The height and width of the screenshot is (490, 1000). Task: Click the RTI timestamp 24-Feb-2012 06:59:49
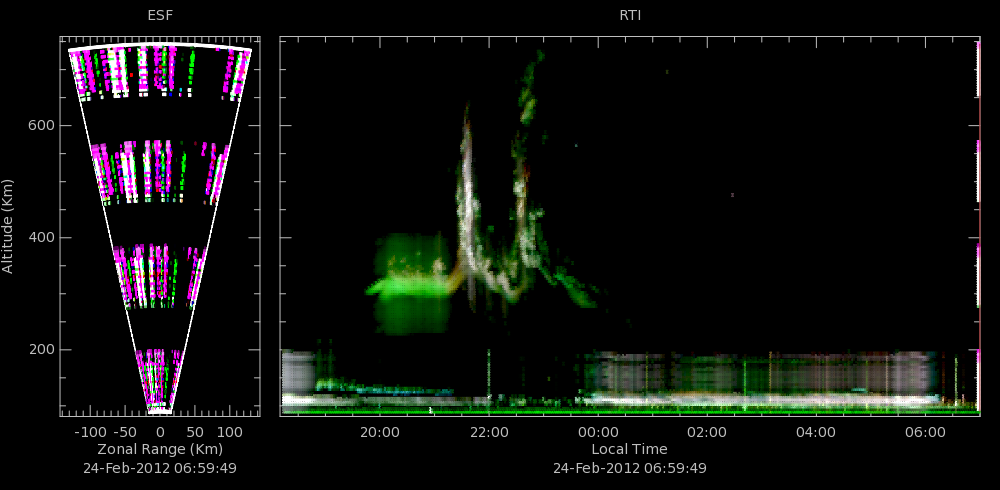tap(629, 468)
